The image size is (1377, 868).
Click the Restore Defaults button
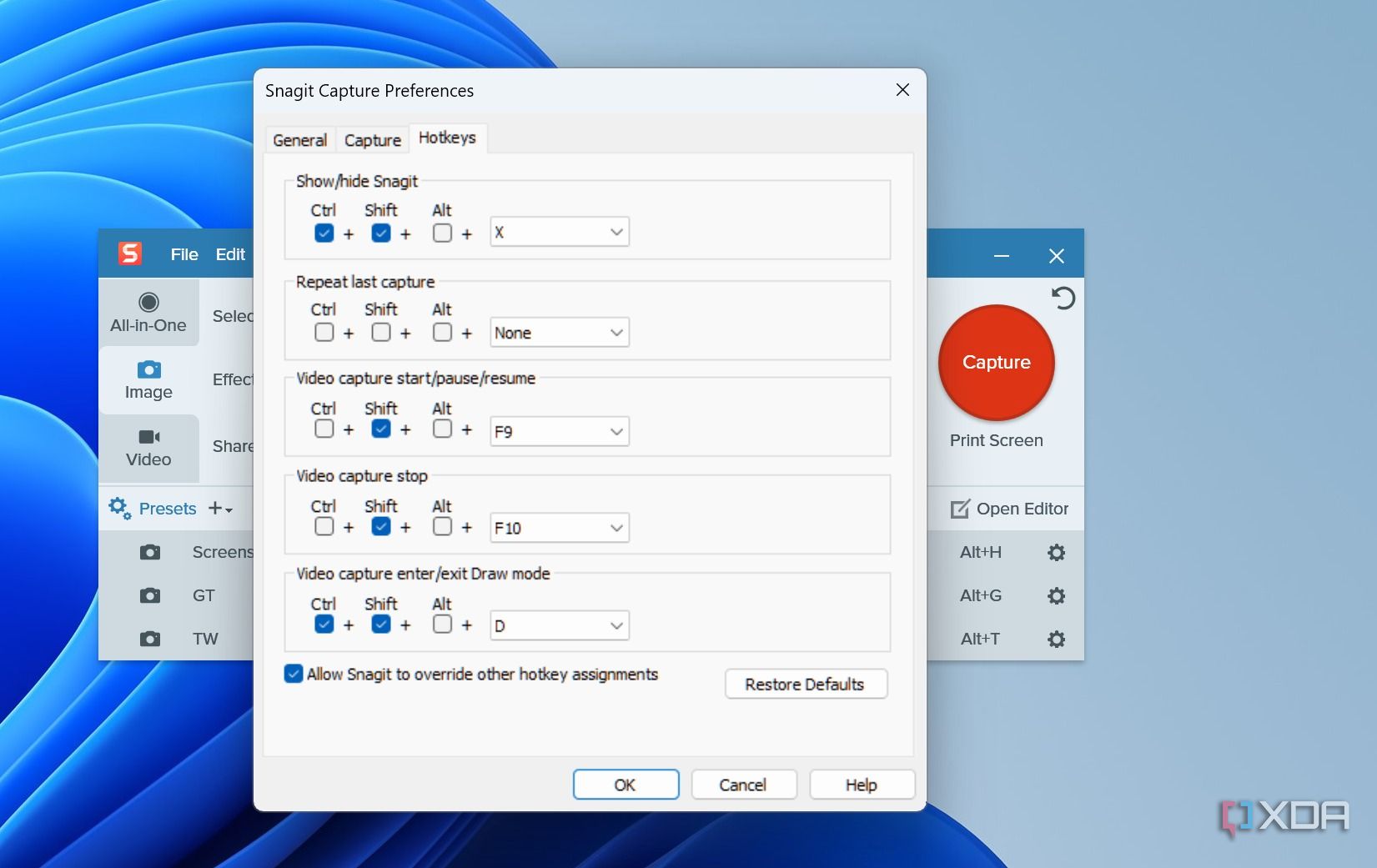804,684
